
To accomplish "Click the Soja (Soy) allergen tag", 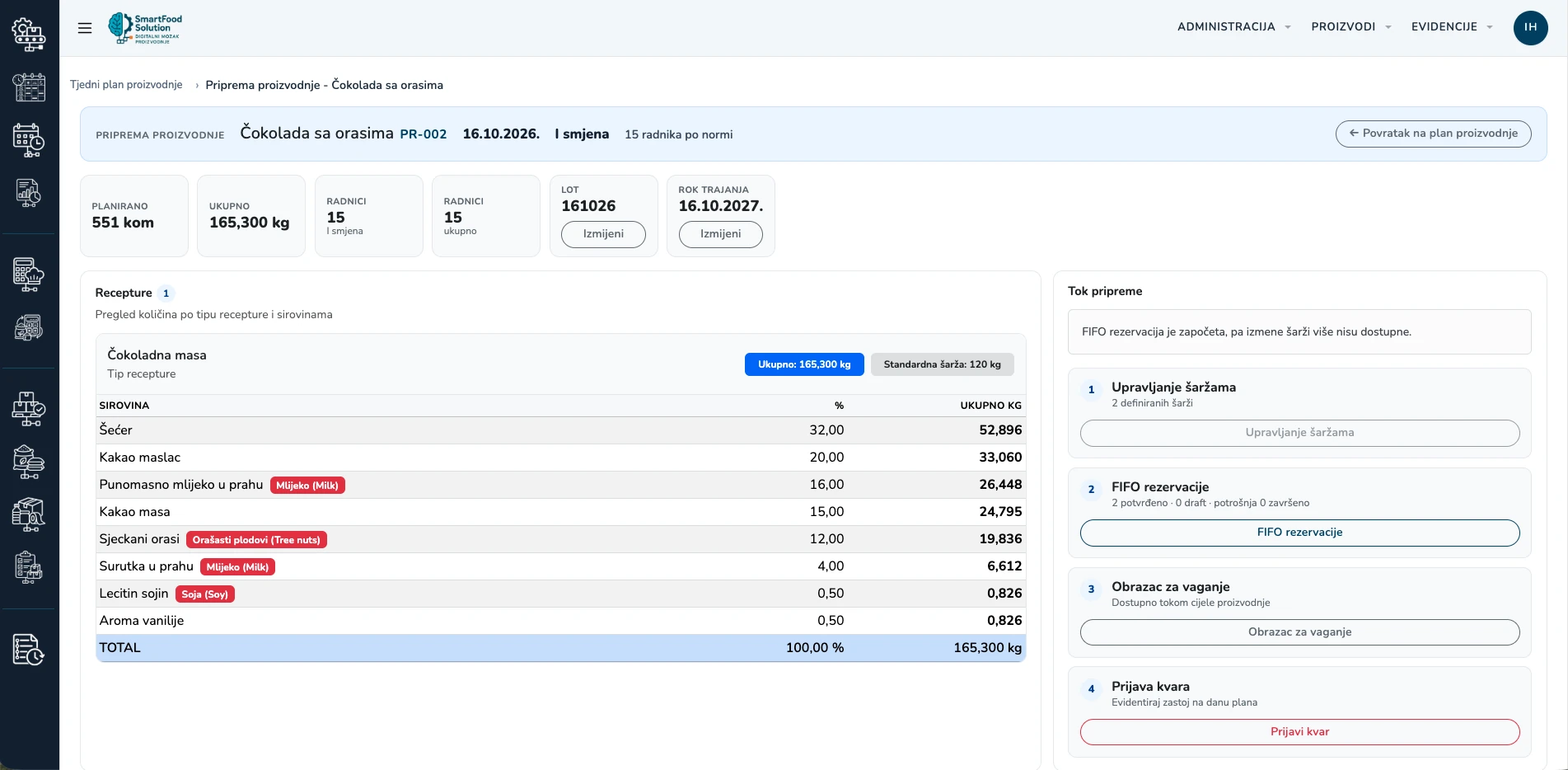I will pos(204,594).
